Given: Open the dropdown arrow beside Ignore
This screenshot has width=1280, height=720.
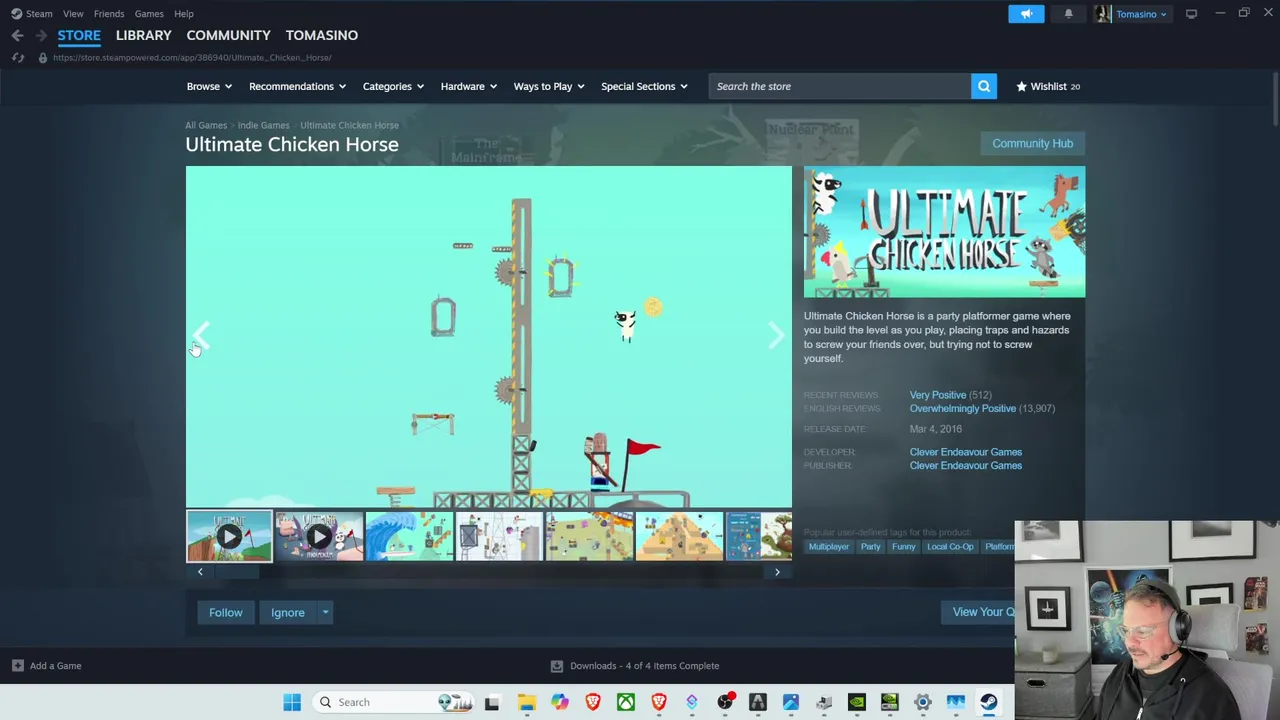Looking at the screenshot, I should point(325,612).
